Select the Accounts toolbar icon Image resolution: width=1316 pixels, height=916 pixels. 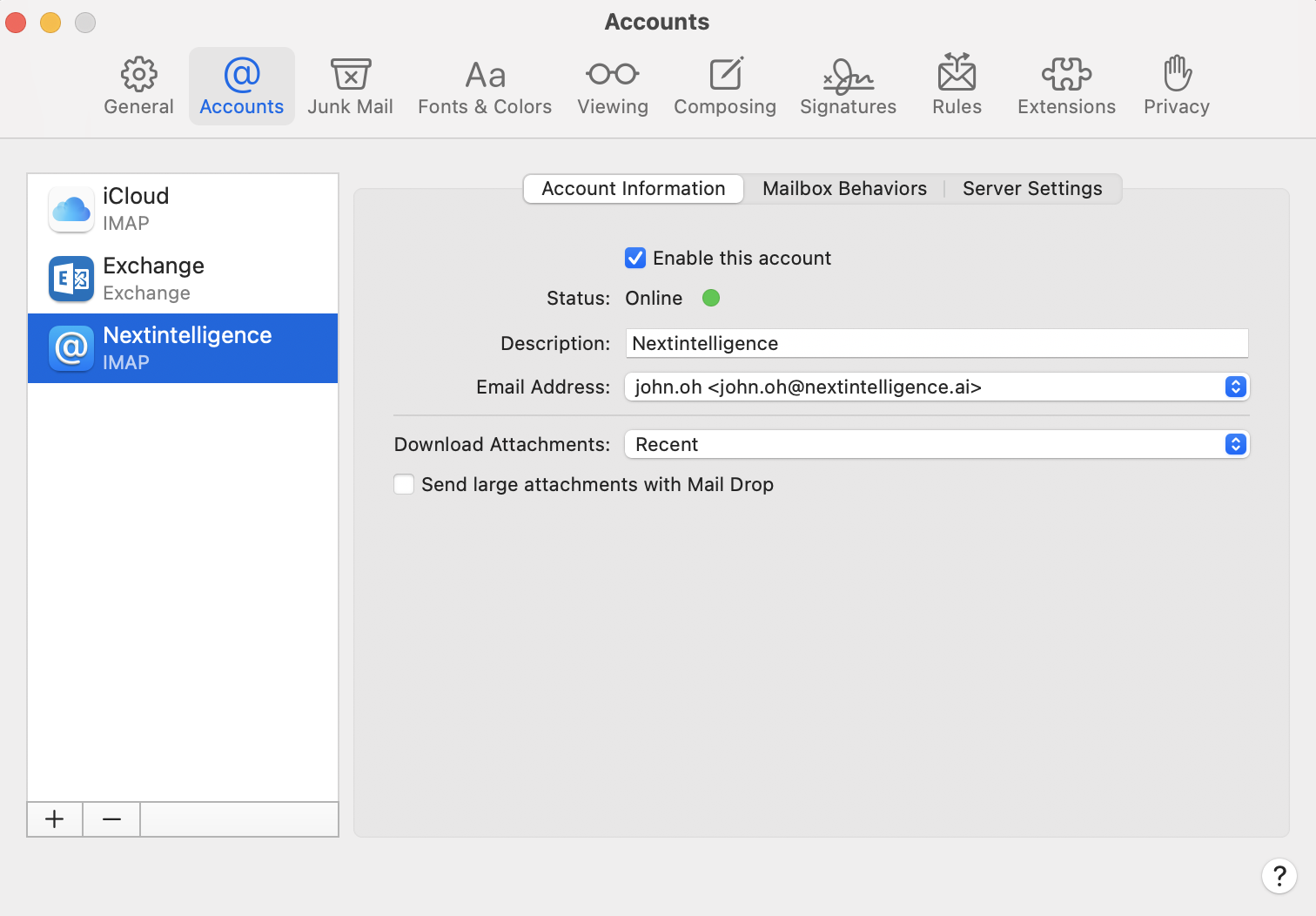[x=242, y=86]
